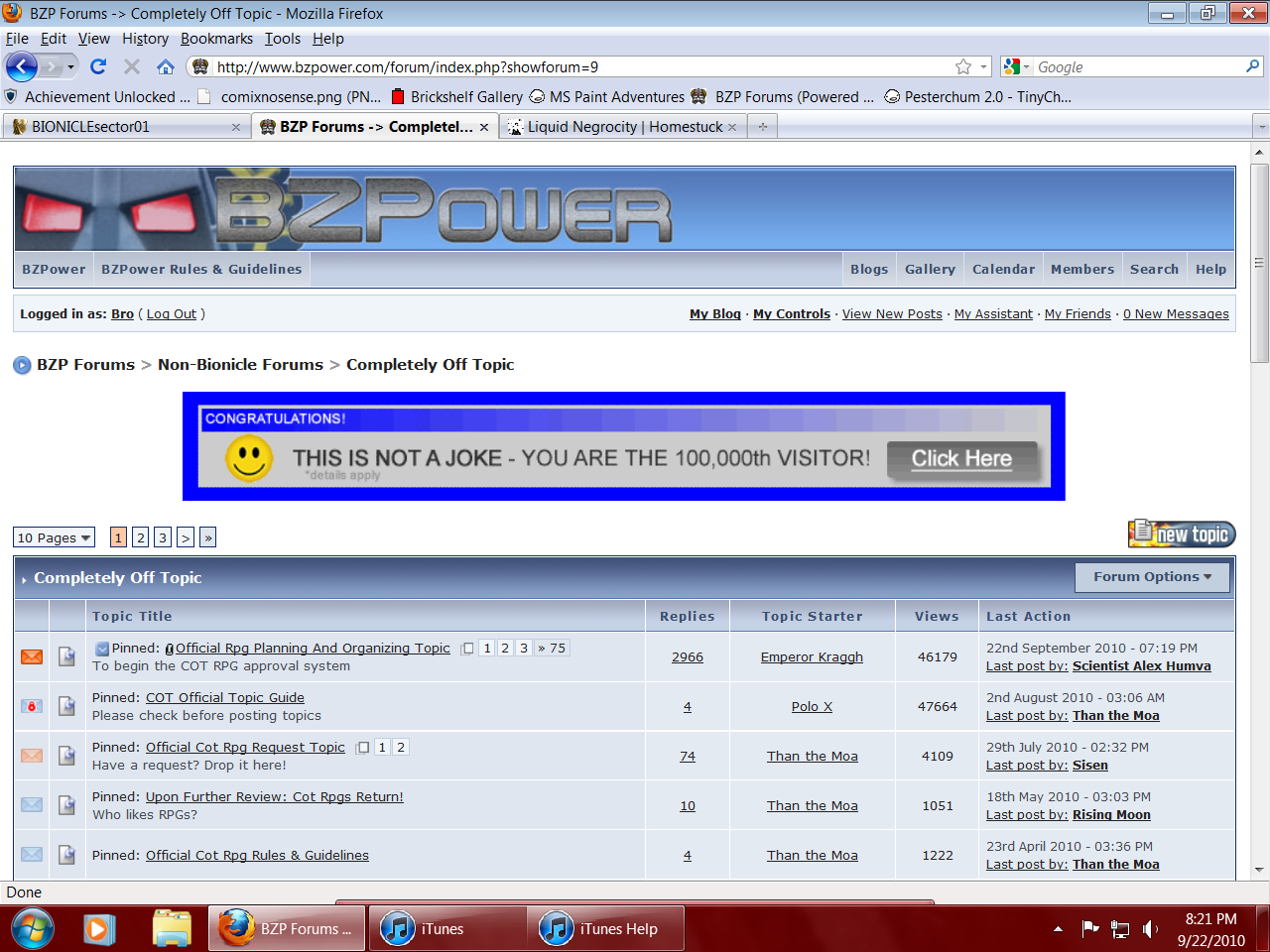Open the Gallery navigation link
Image resolution: width=1270 pixels, height=952 pixels.
(x=930, y=269)
